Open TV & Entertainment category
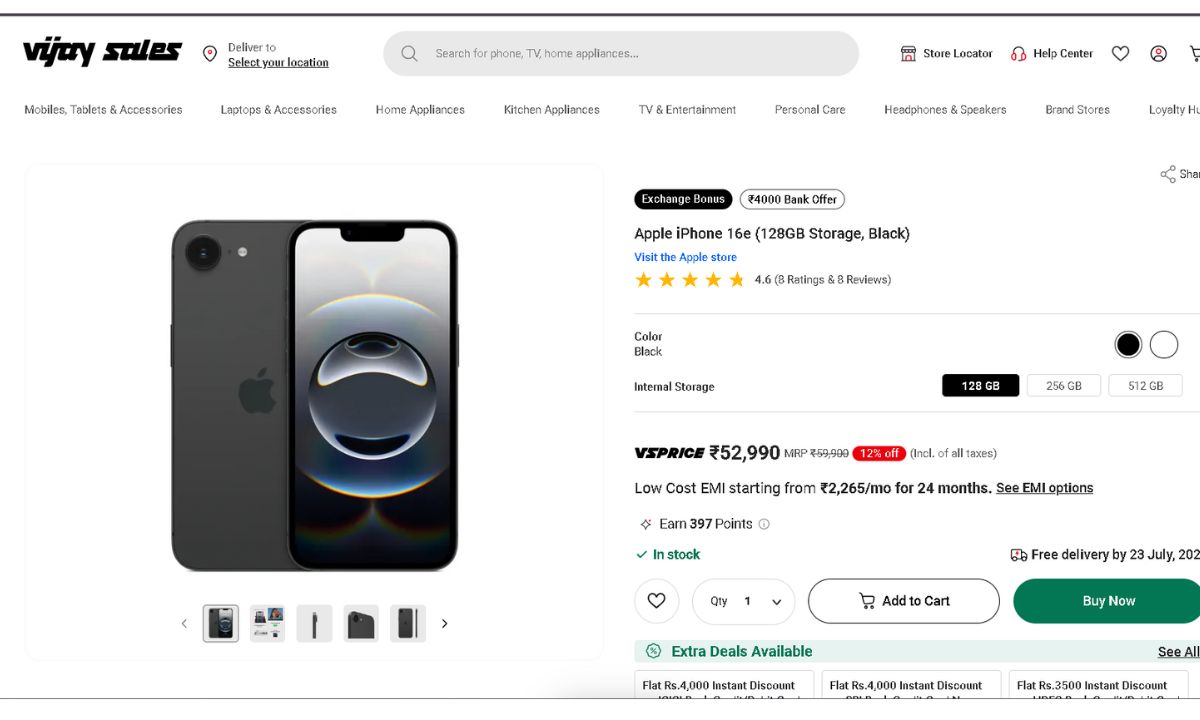This screenshot has height=720, width=1200. [687, 110]
